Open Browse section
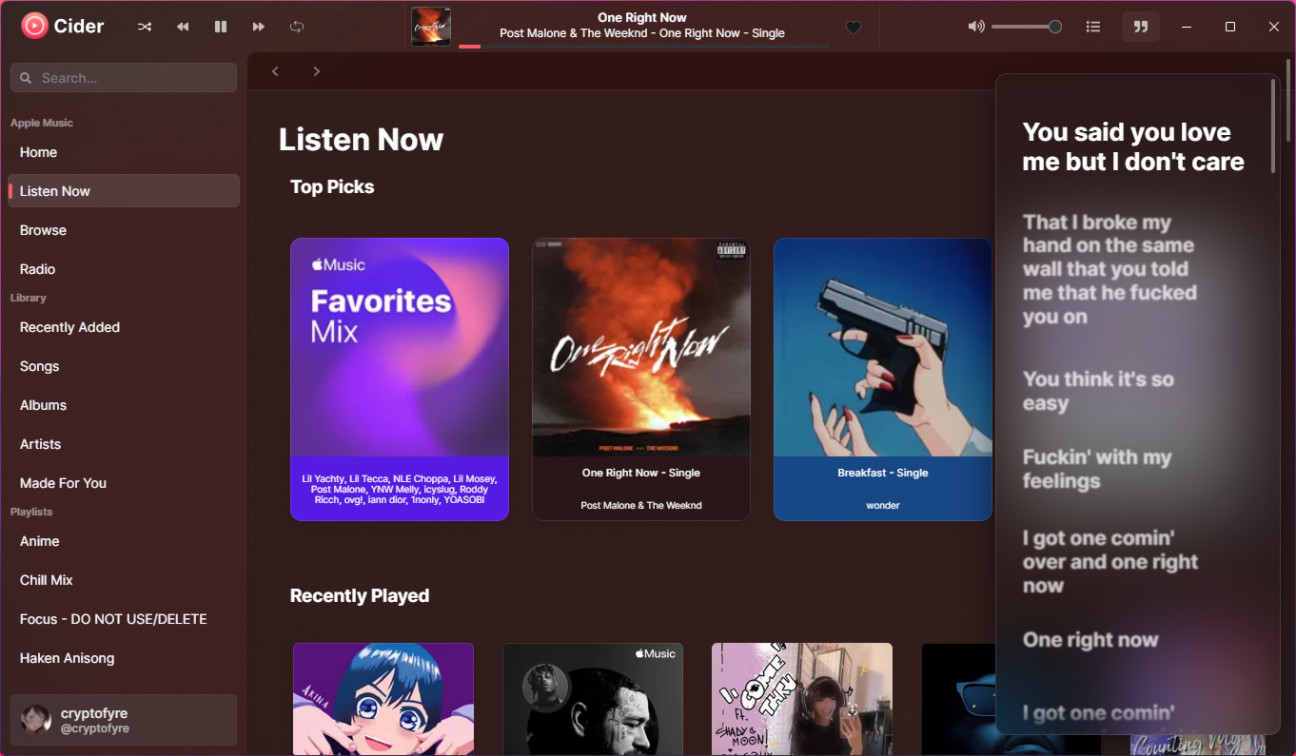Viewport: 1296px width, 756px height. click(124, 230)
